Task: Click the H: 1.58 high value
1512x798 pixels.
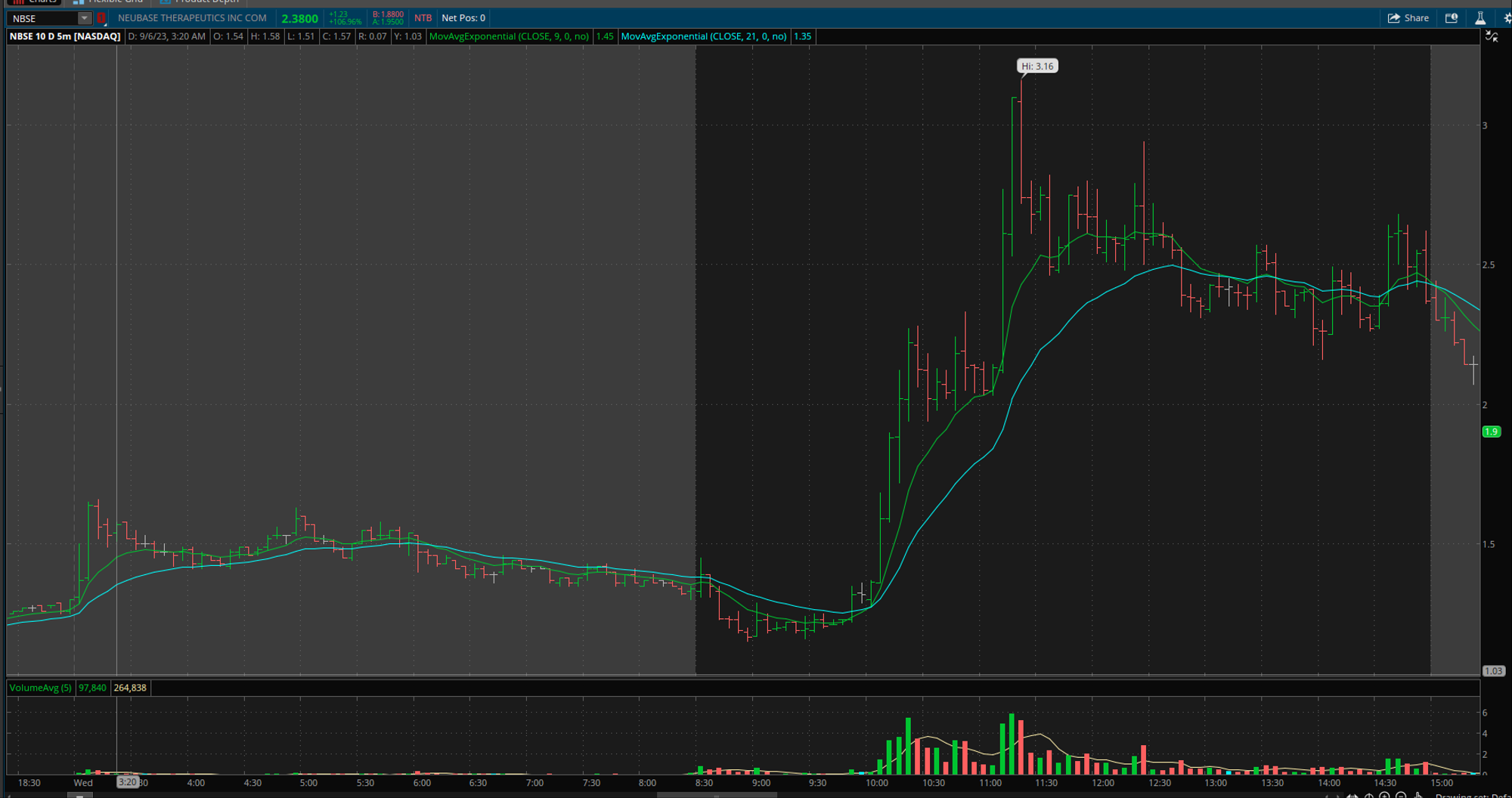Action: (x=265, y=36)
